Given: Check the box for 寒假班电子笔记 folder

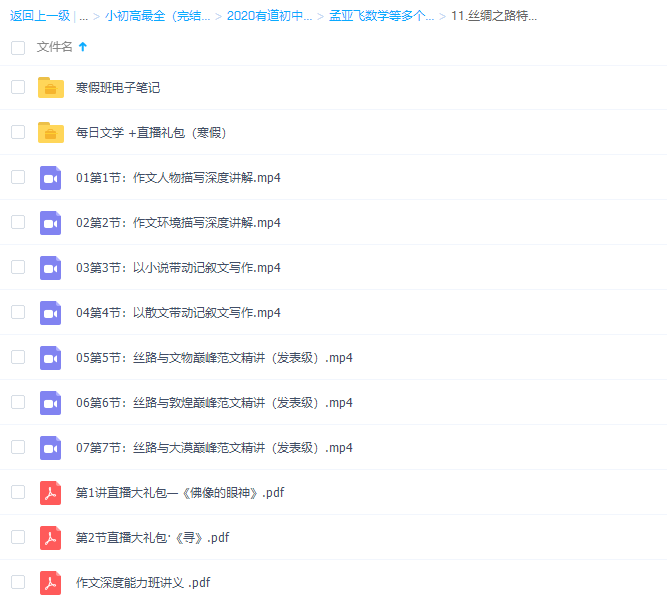Looking at the screenshot, I should click(x=18, y=87).
